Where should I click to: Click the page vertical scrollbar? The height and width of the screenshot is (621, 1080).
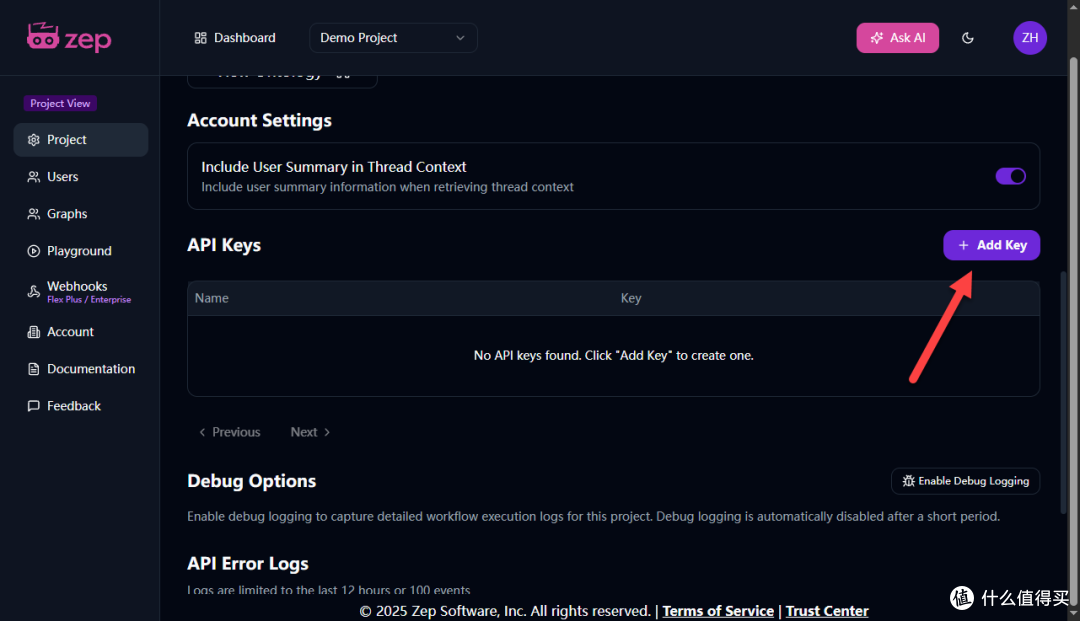click(x=1073, y=330)
